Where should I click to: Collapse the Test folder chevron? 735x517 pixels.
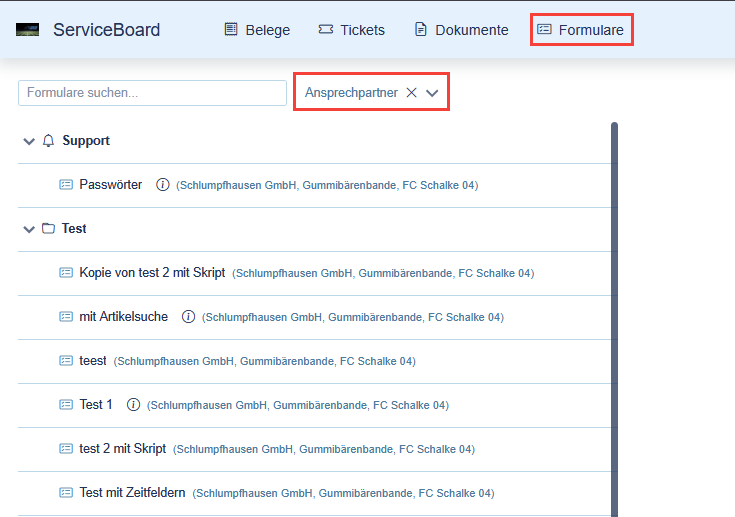29,229
